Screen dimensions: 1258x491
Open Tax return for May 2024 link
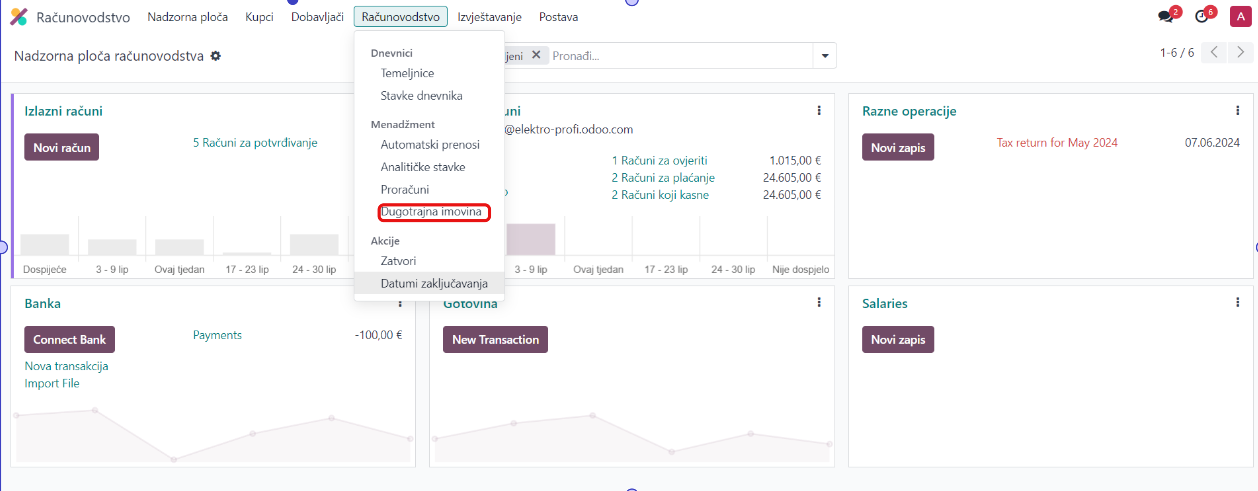coord(1057,143)
